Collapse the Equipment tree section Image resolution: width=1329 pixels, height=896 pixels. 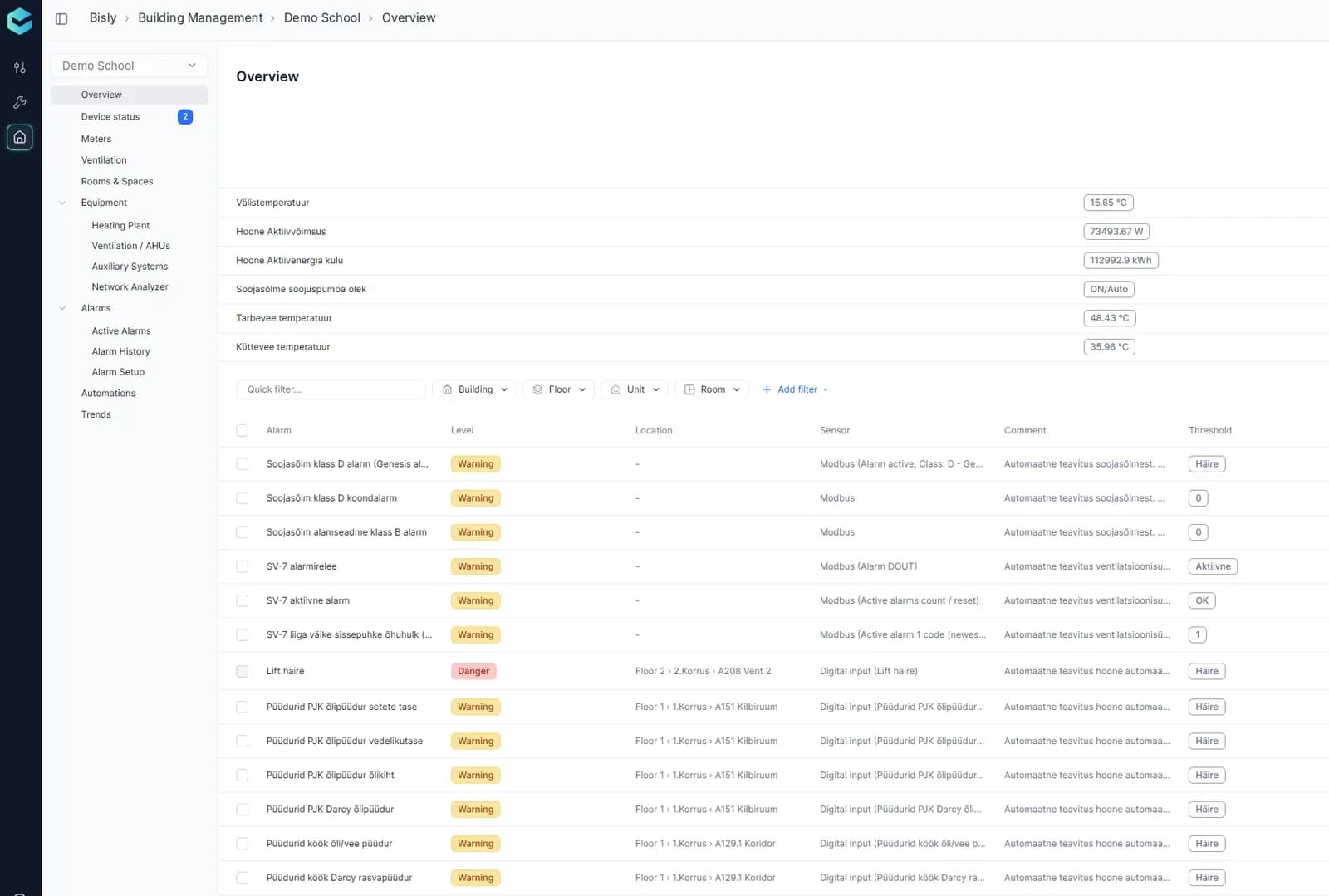[x=62, y=203]
